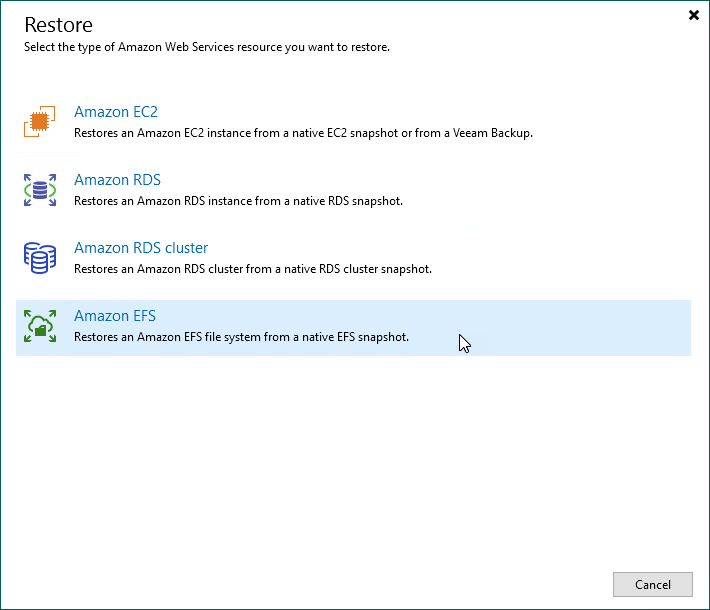Open the Amazon EC2 restore option
Image resolution: width=710 pixels, height=610 pixels.
(x=116, y=112)
